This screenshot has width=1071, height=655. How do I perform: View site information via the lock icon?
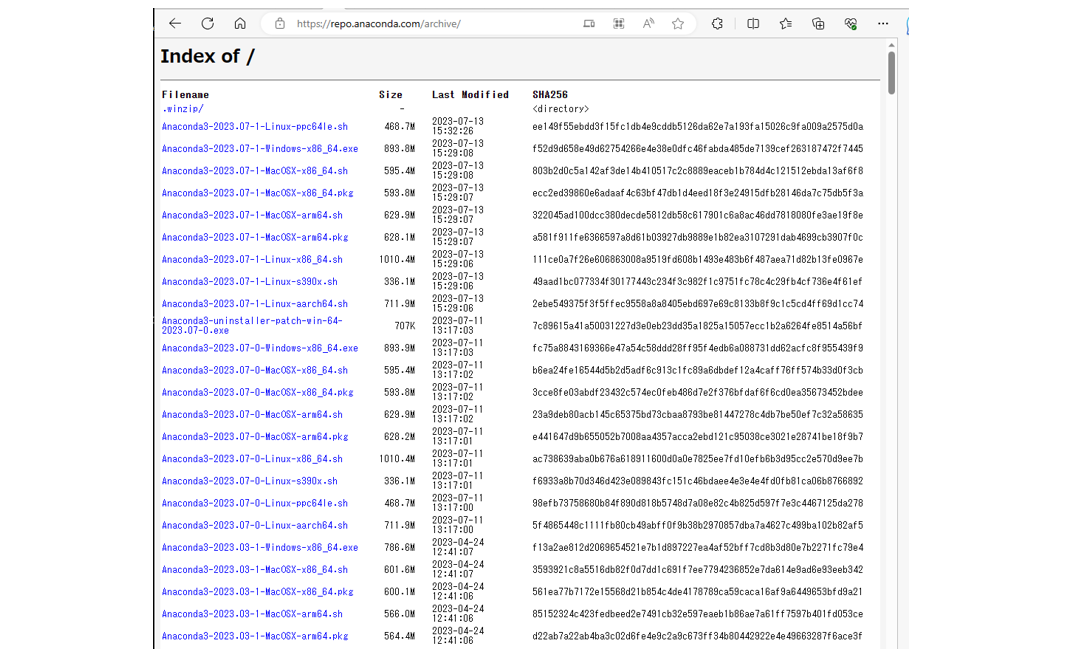280,23
